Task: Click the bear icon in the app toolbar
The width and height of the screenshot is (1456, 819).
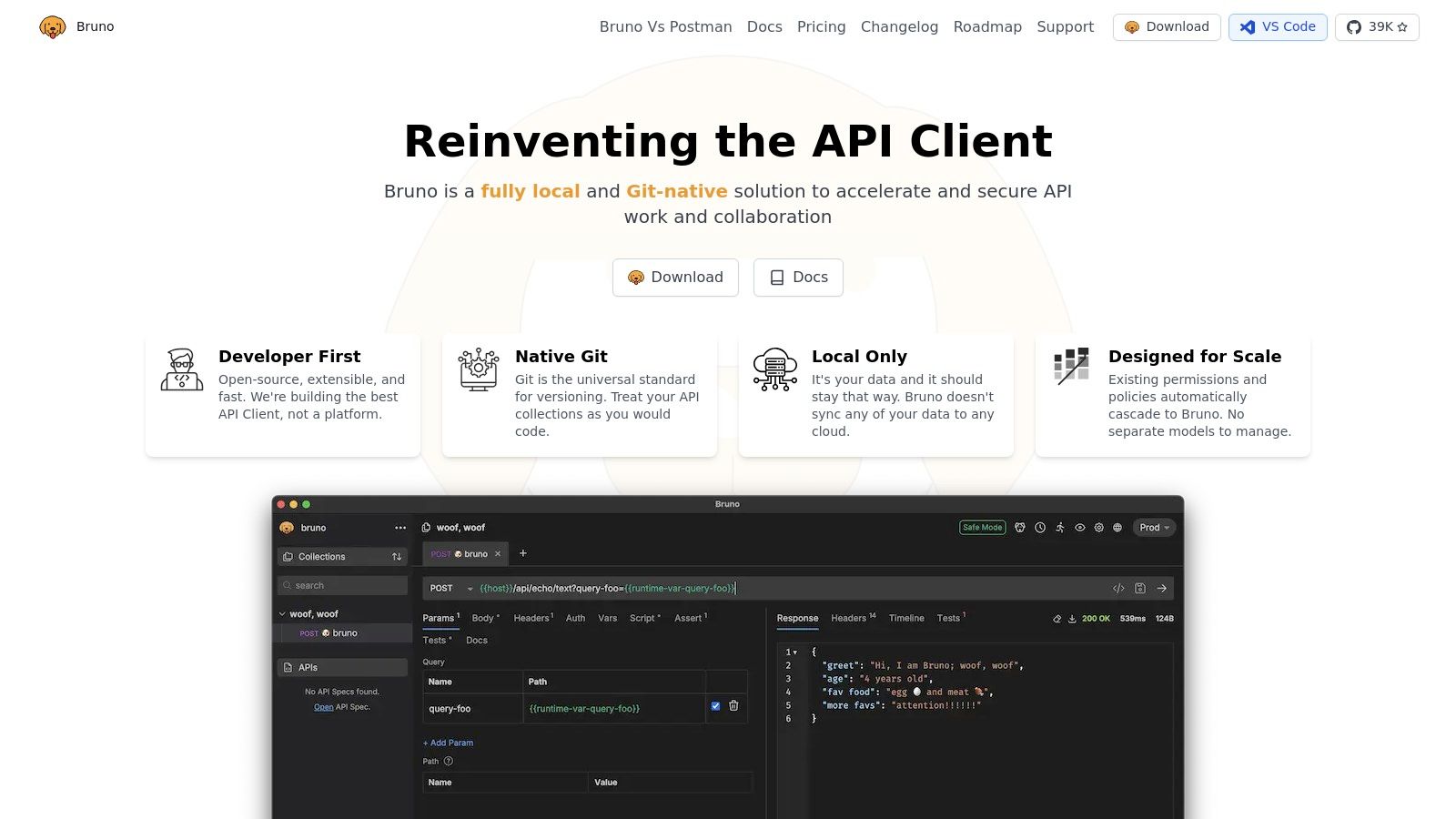Action: pyautogui.click(x=1020, y=528)
